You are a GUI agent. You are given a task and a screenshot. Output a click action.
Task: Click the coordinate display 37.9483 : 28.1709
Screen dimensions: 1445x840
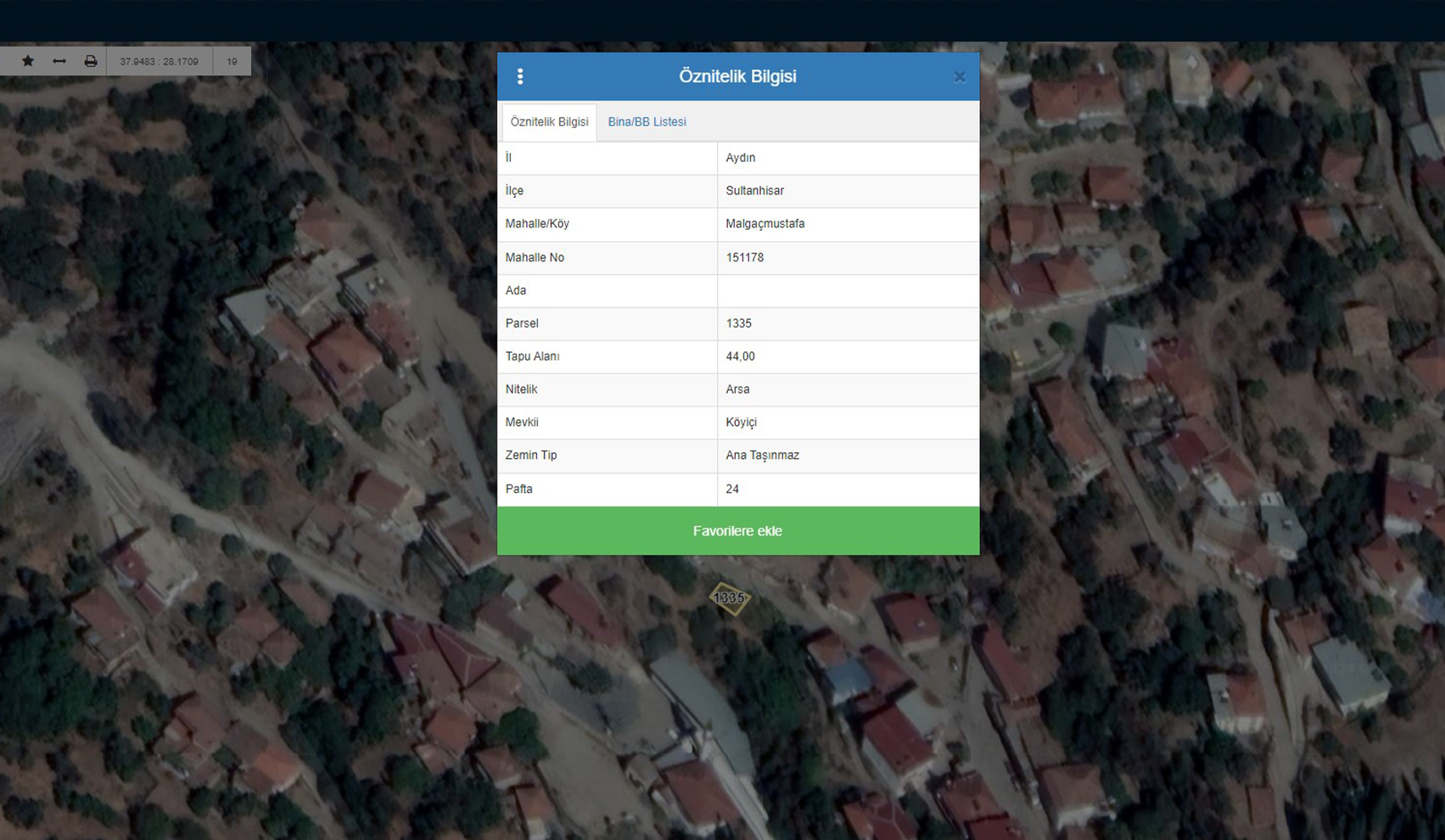159,62
